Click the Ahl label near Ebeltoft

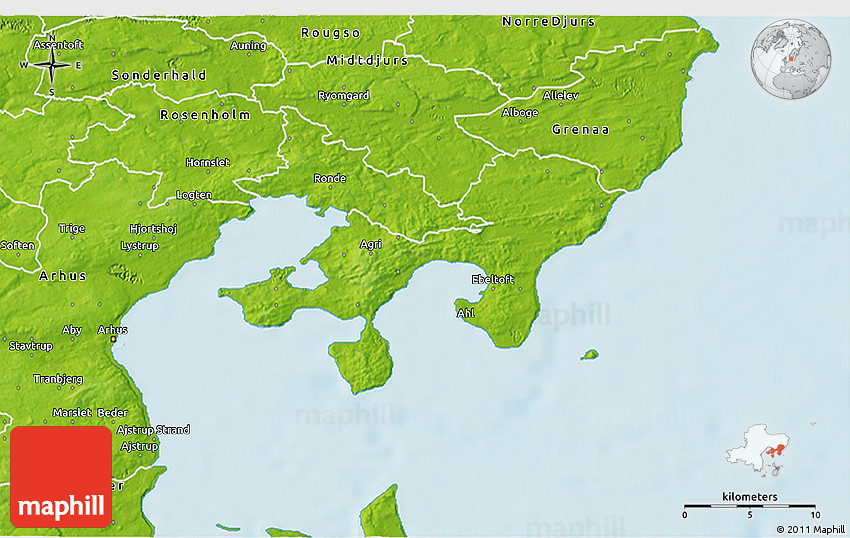(465, 312)
